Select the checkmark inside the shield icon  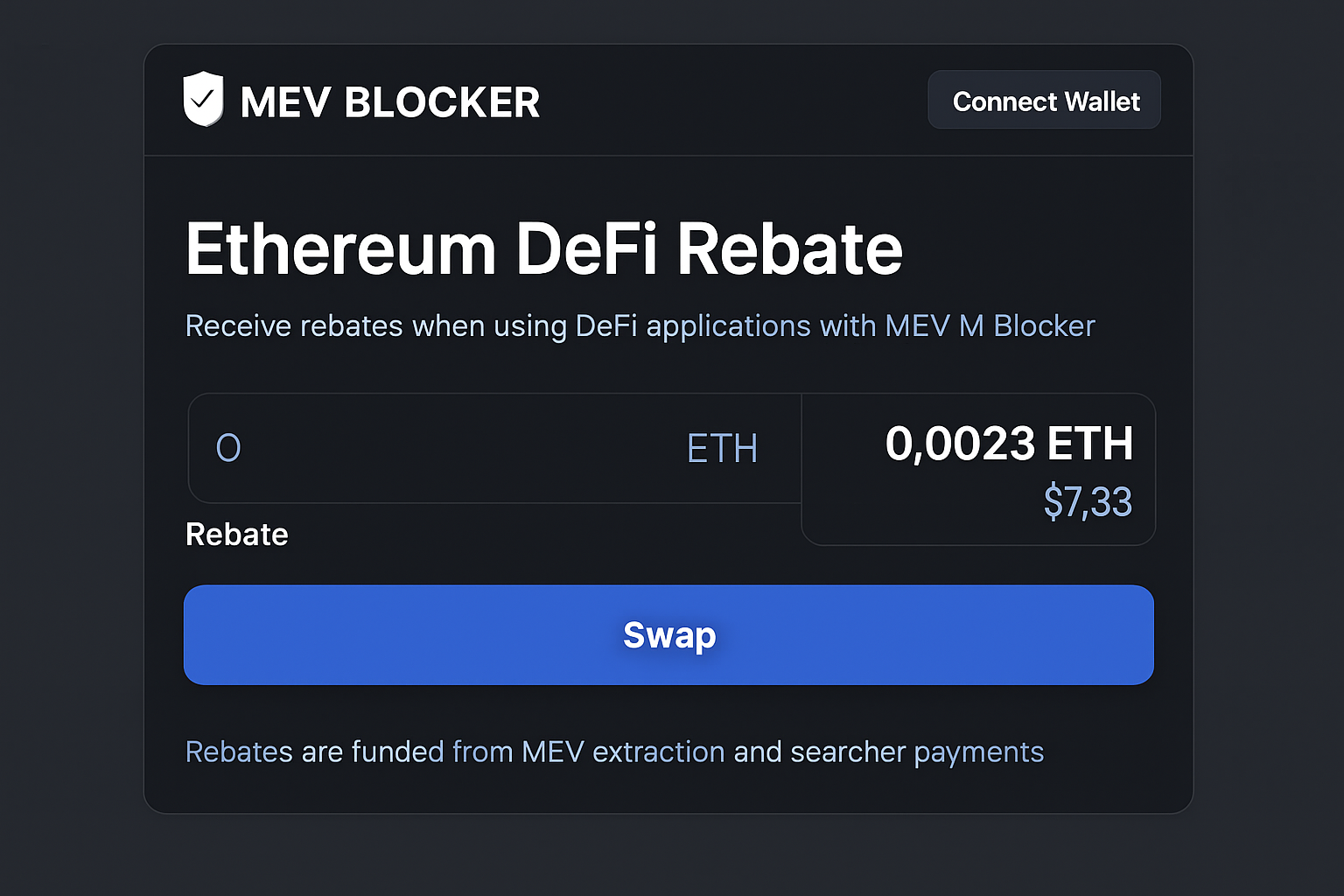202,98
